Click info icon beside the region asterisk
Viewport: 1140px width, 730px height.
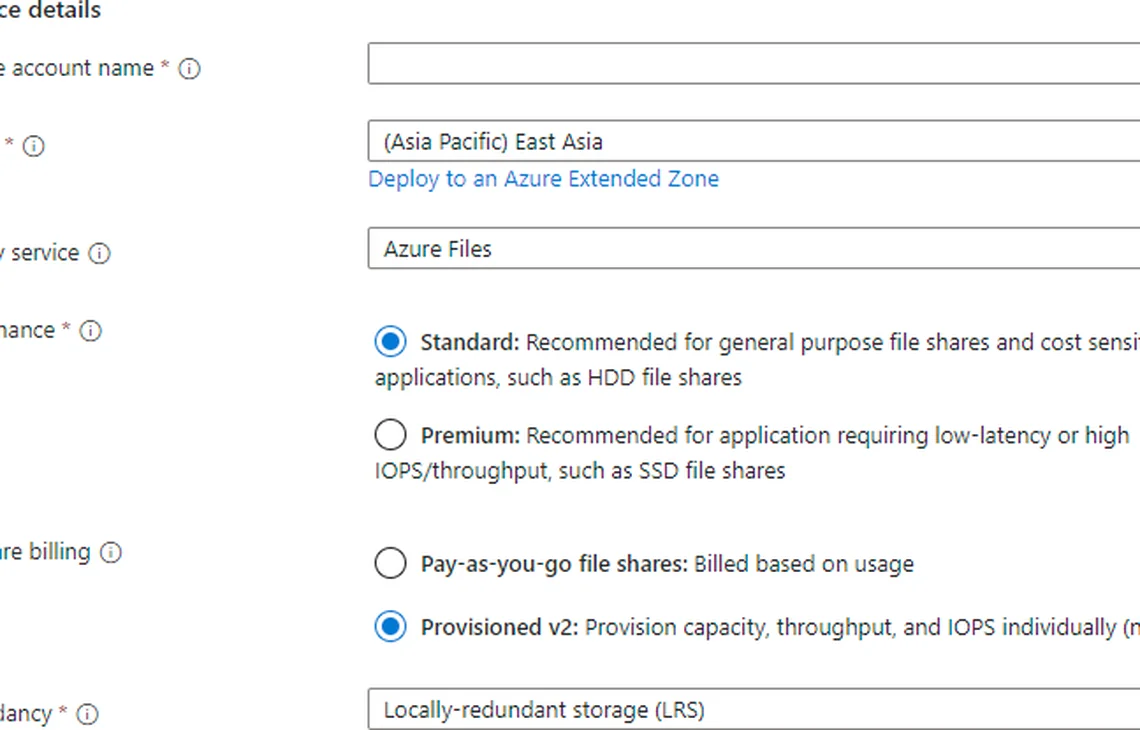[33, 146]
